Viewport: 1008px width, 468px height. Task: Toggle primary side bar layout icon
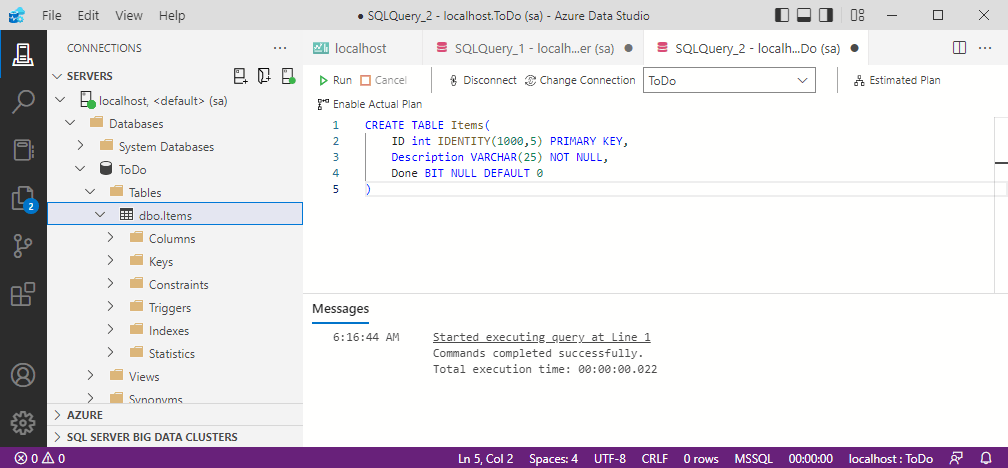[782, 15]
